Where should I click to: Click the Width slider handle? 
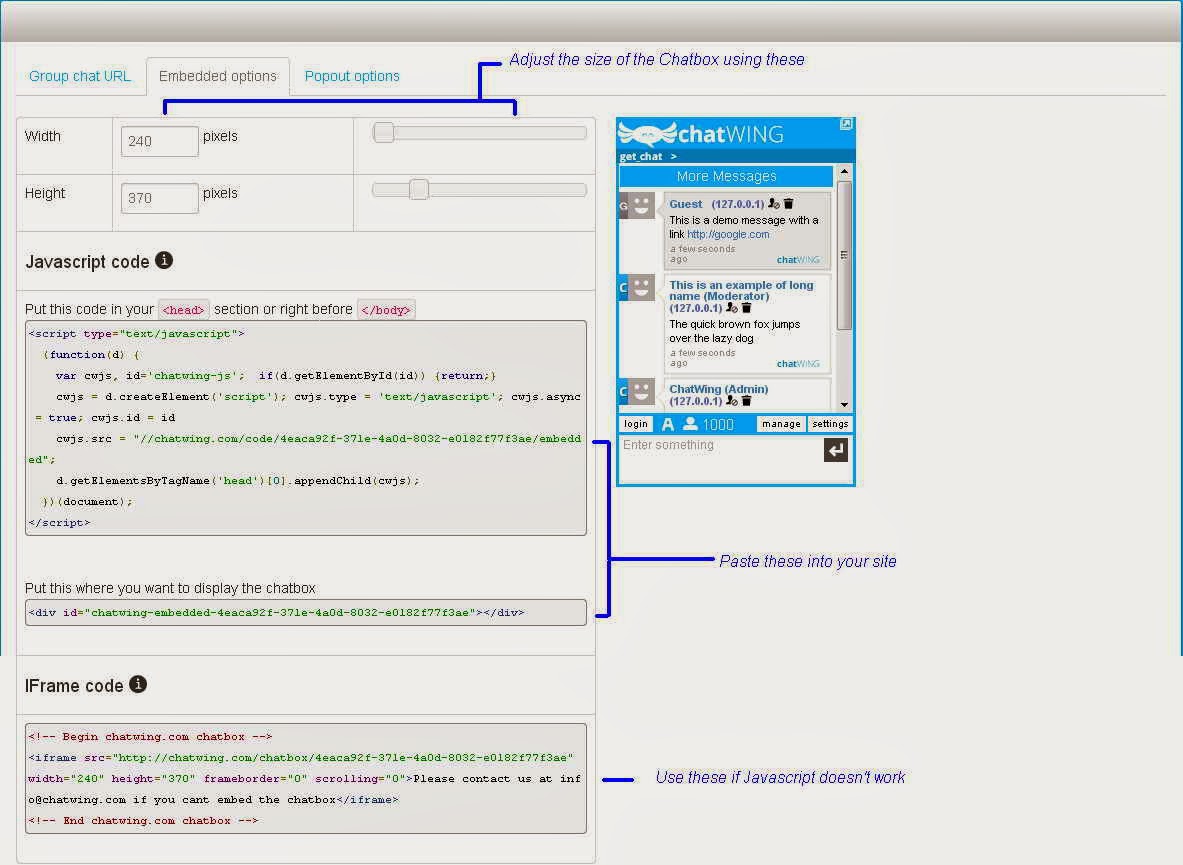(x=383, y=133)
